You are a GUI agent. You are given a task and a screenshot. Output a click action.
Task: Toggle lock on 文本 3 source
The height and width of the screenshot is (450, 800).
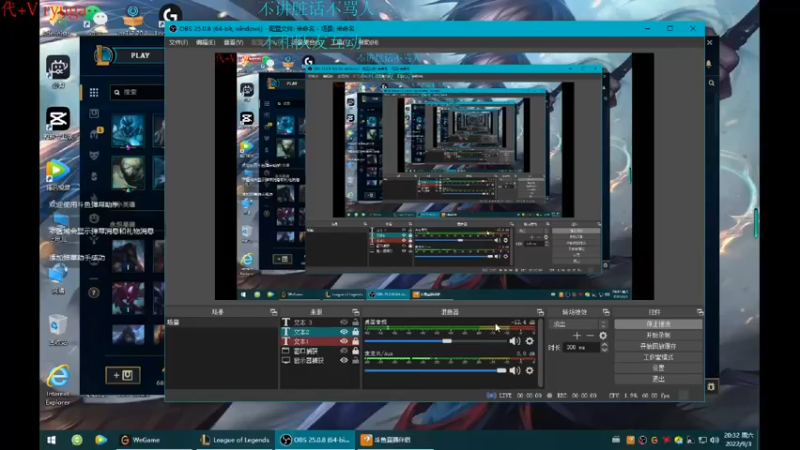coord(355,322)
